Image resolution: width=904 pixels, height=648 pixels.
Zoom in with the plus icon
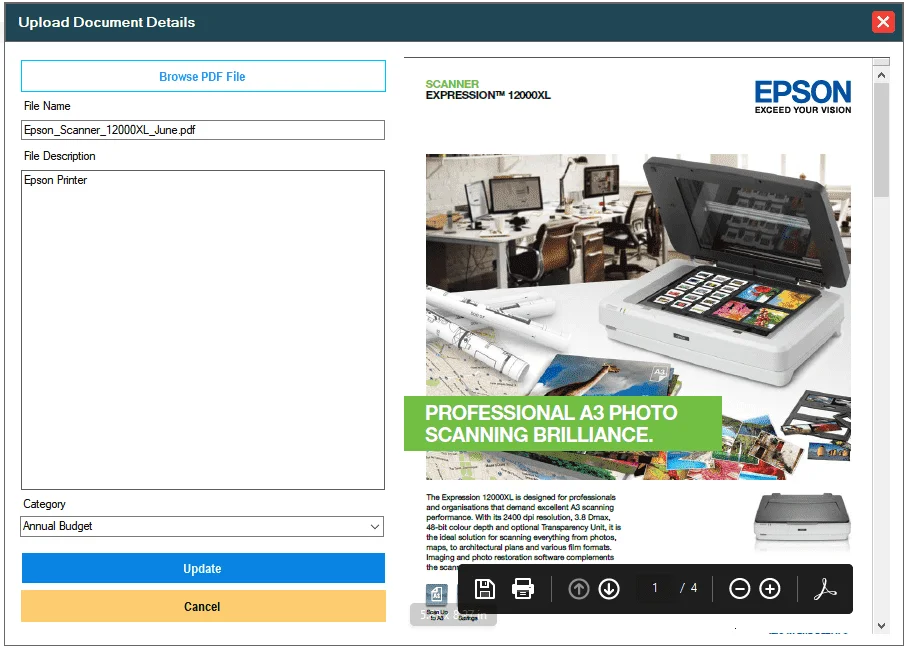click(x=770, y=589)
